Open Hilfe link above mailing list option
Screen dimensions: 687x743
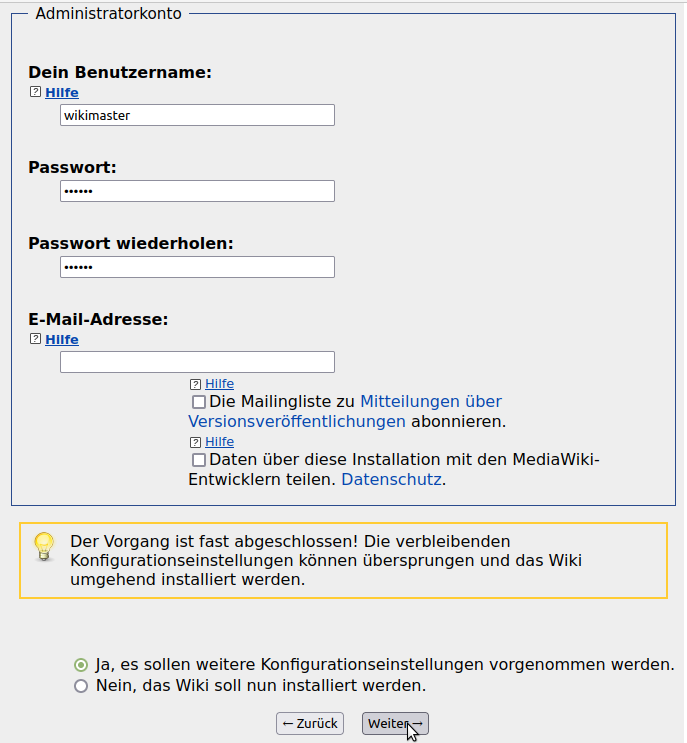point(219,384)
